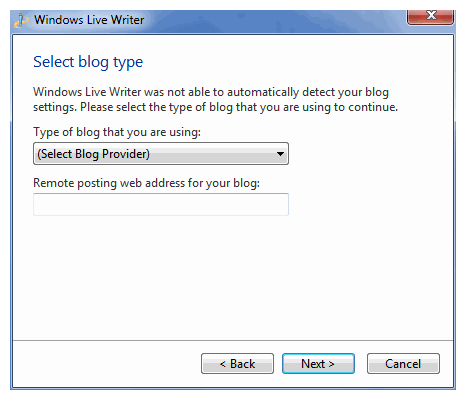
Task: Click the blank white area of the wizard page
Action: 233,277
